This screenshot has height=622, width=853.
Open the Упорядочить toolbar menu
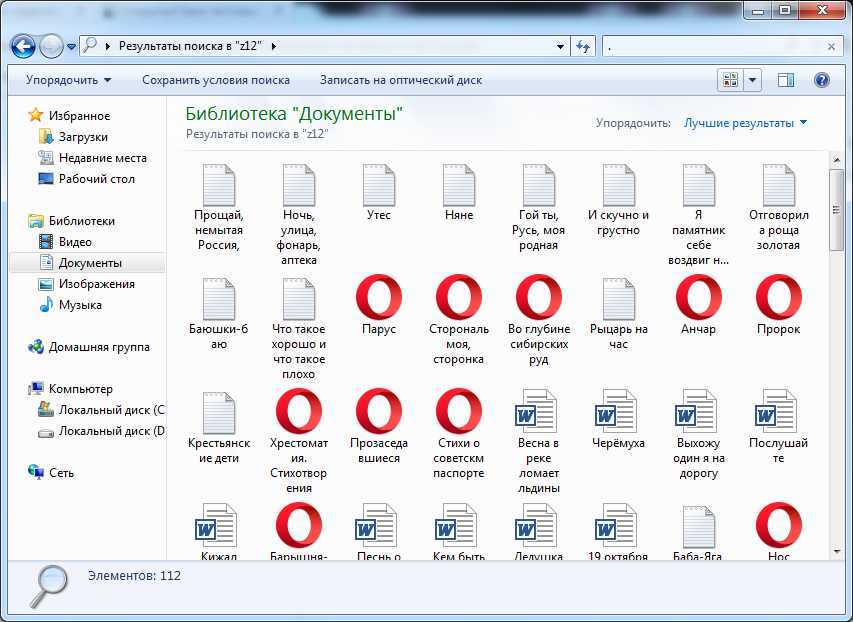69,80
